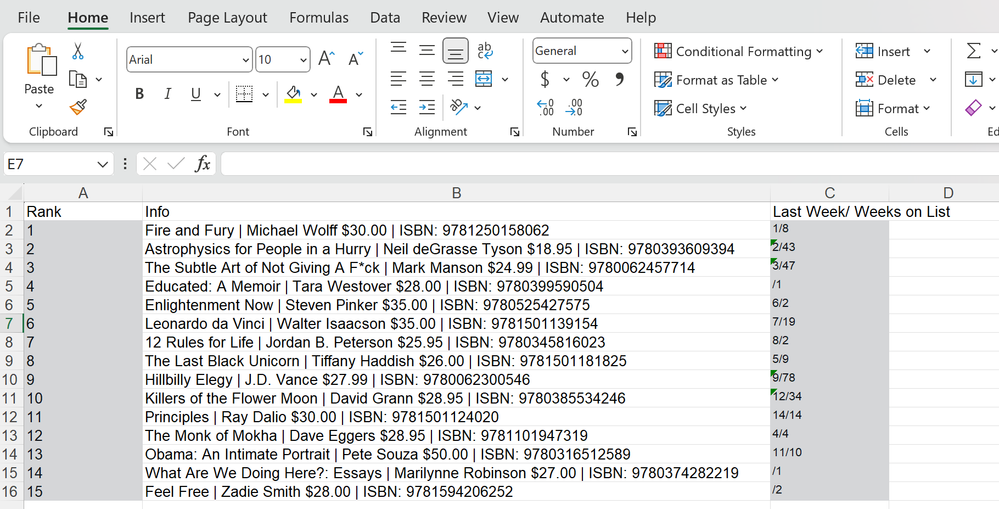Screen dimensions: 999x509
Task: Select the row 7 header
Action: click(x=11, y=324)
